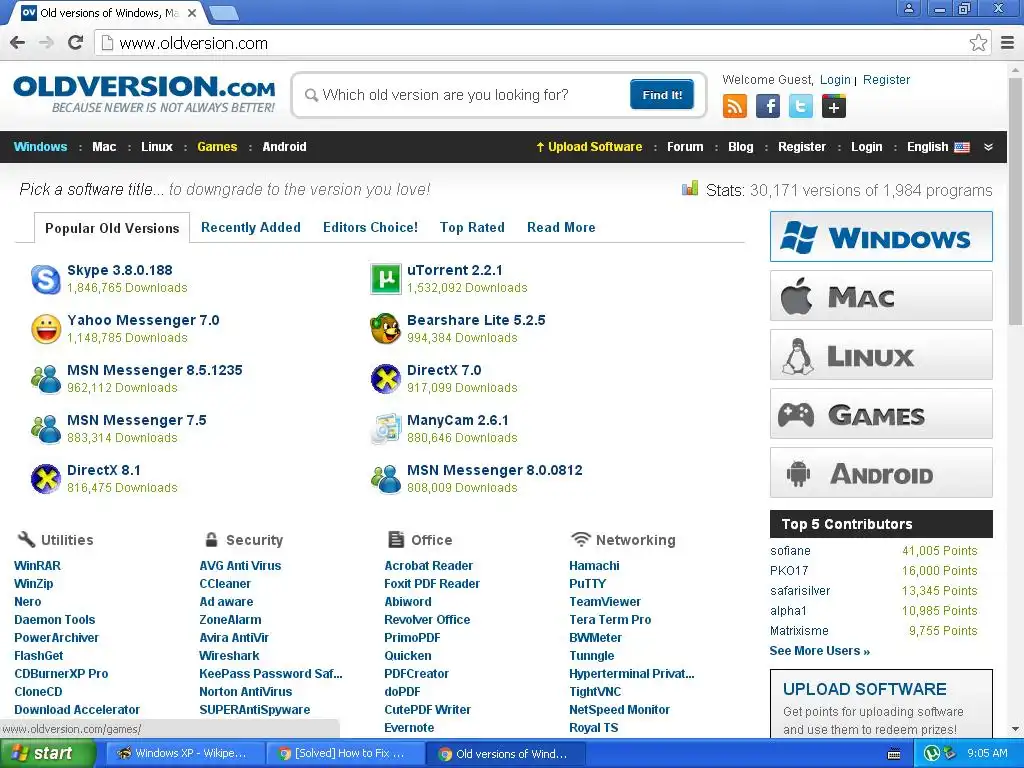Select Android in the navigation bar
The image size is (1024, 768).
coord(284,147)
